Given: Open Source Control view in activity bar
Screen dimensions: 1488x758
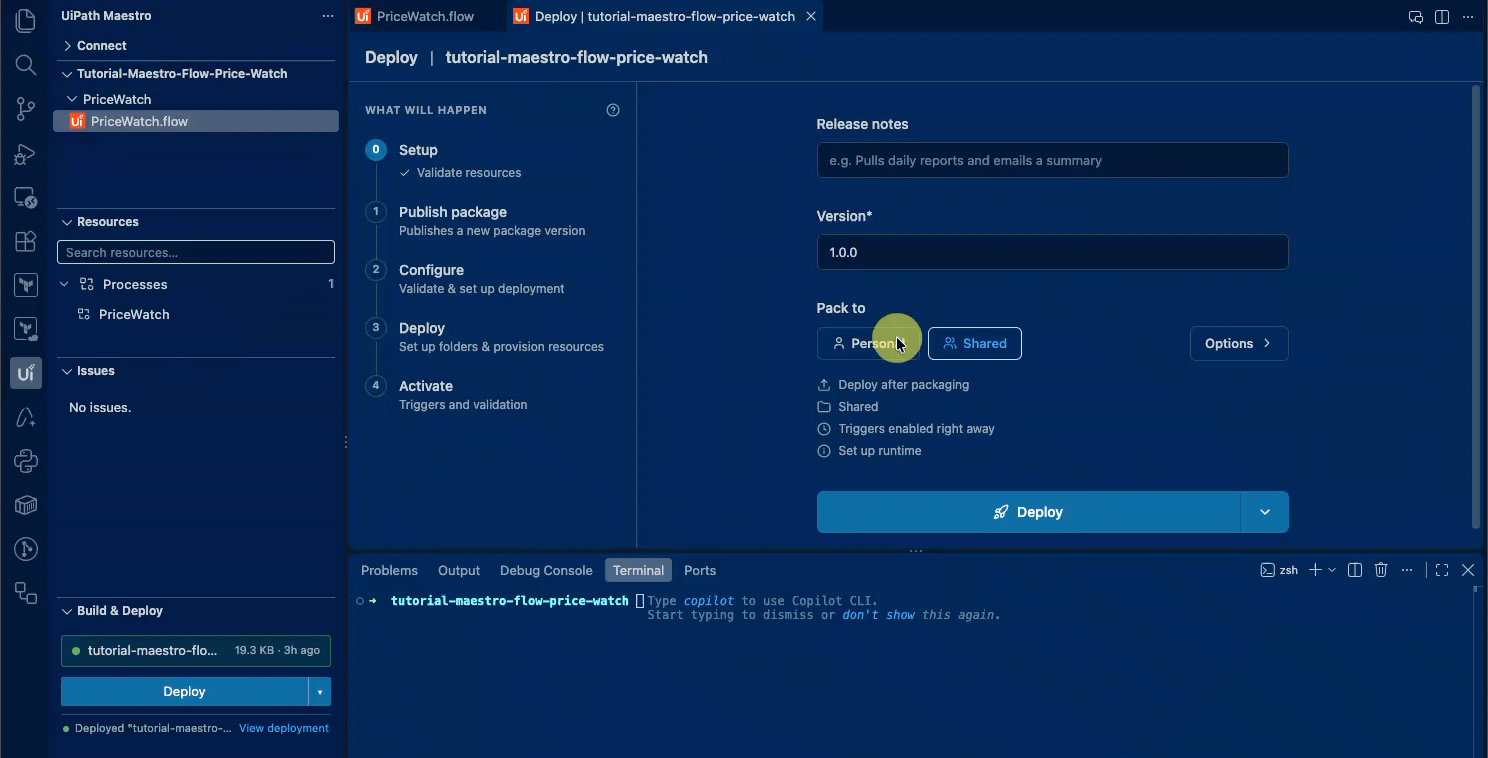Looking at the screenshot, I should (26, 109).
